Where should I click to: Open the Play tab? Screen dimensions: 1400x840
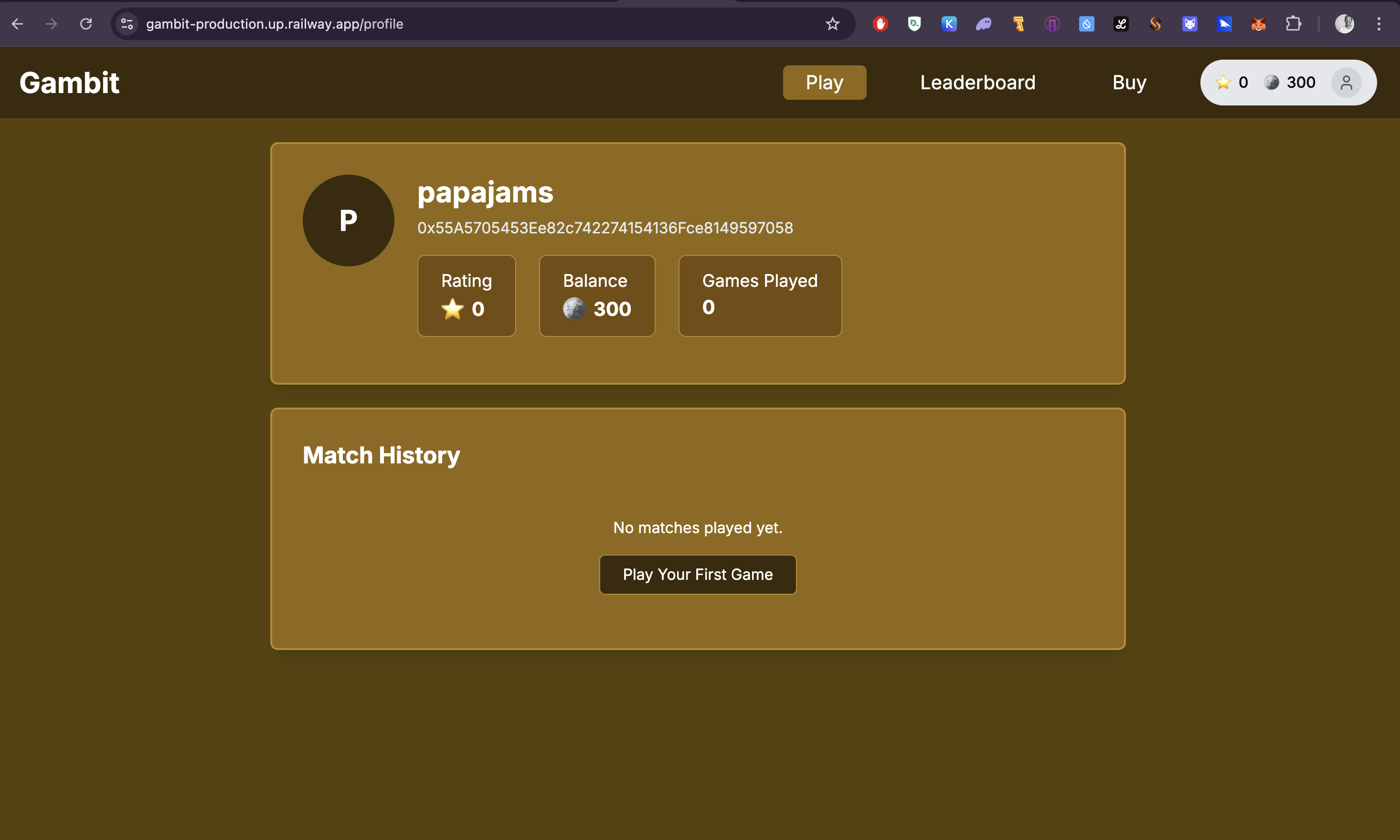coord(824,83)
